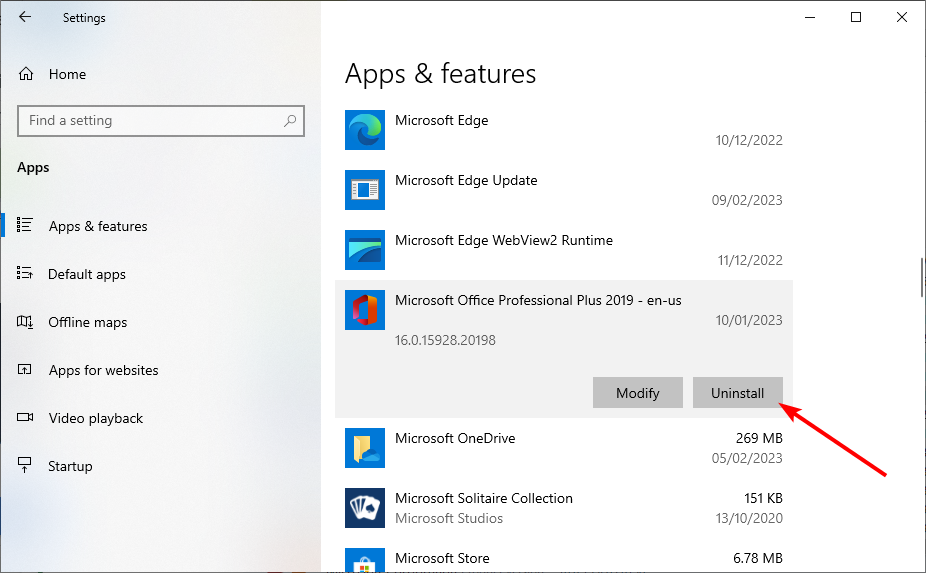Select the Default apps sidebar icon
This screenshot has width=926, height=573.
[24, 273]
